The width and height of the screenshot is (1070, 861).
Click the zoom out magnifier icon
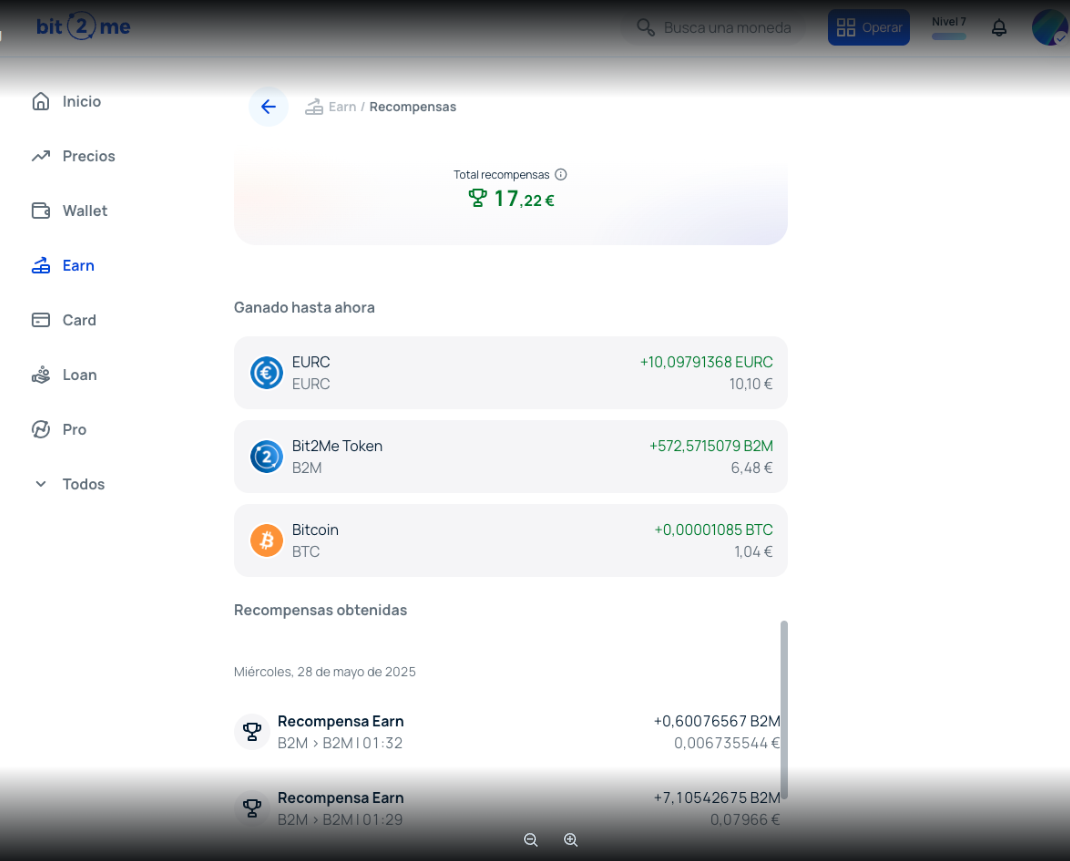coord(531,840)
